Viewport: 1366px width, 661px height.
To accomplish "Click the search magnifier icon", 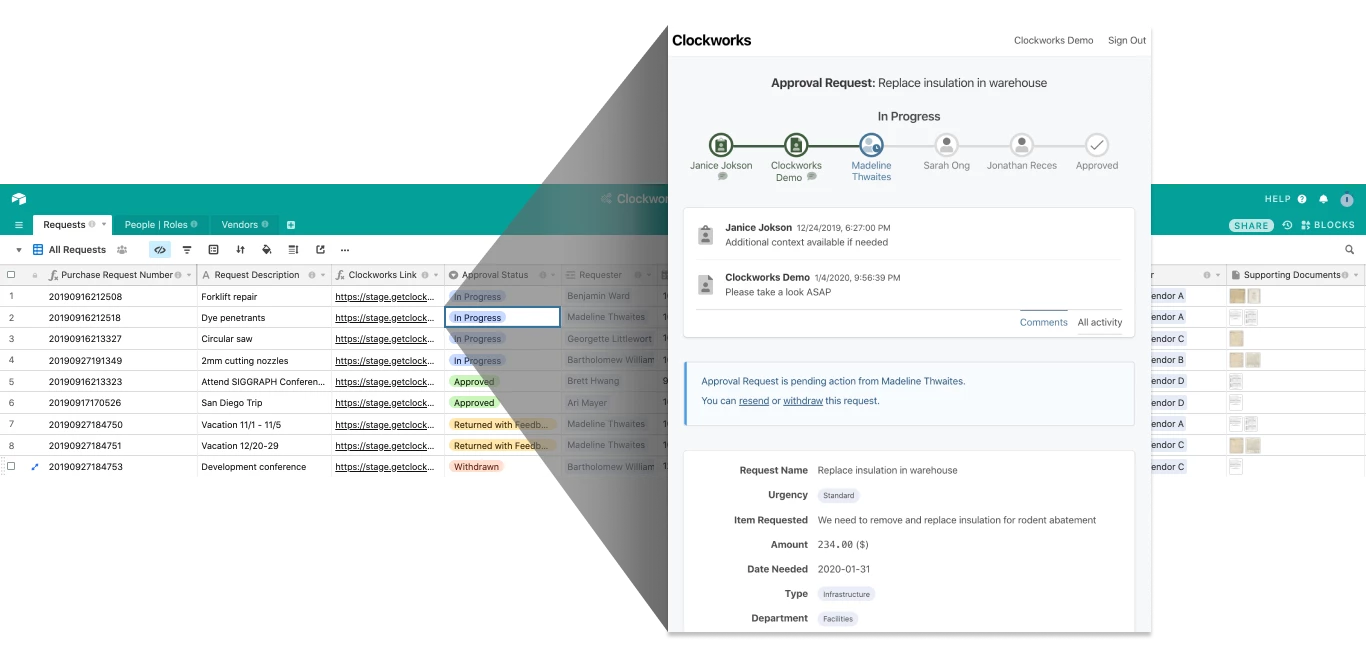I will click(1349, 250).
